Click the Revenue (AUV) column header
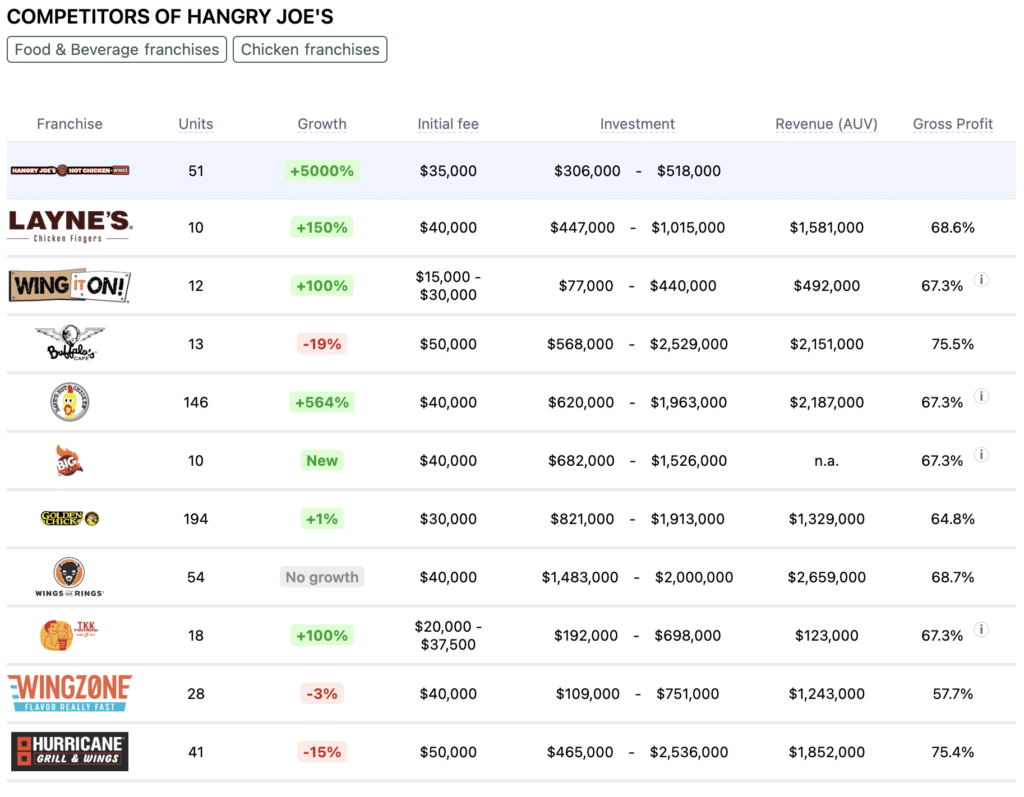The image size is (1024, 797). (826, 124)
